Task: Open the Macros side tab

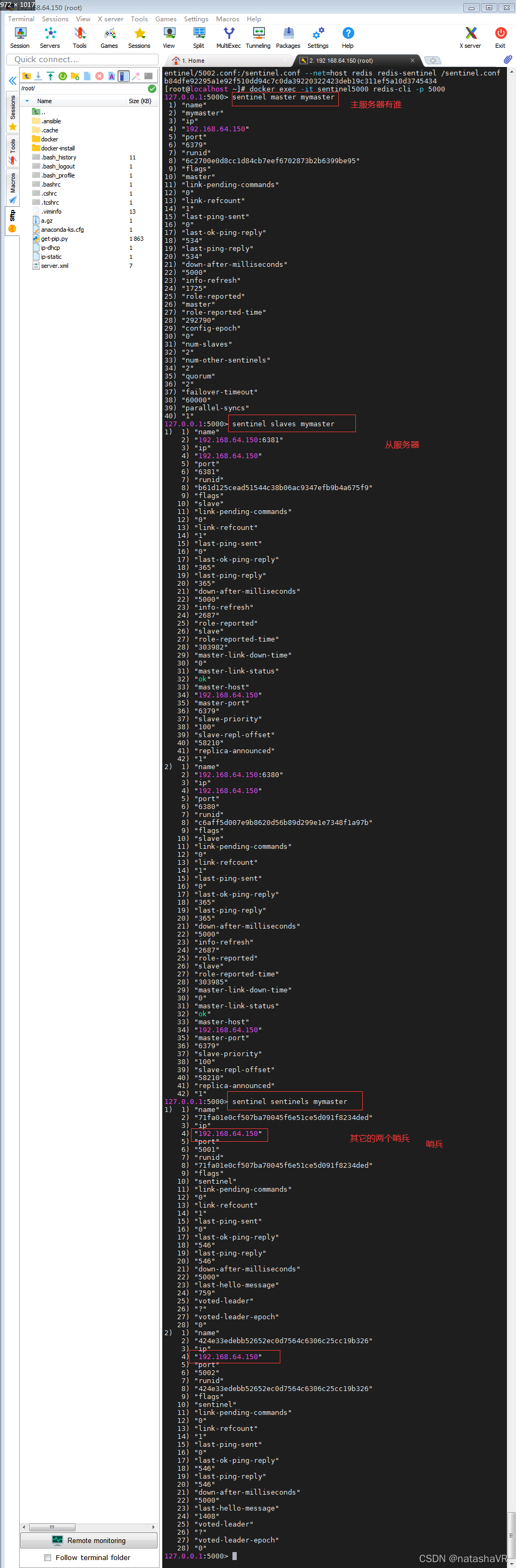Action: [12, 188]
